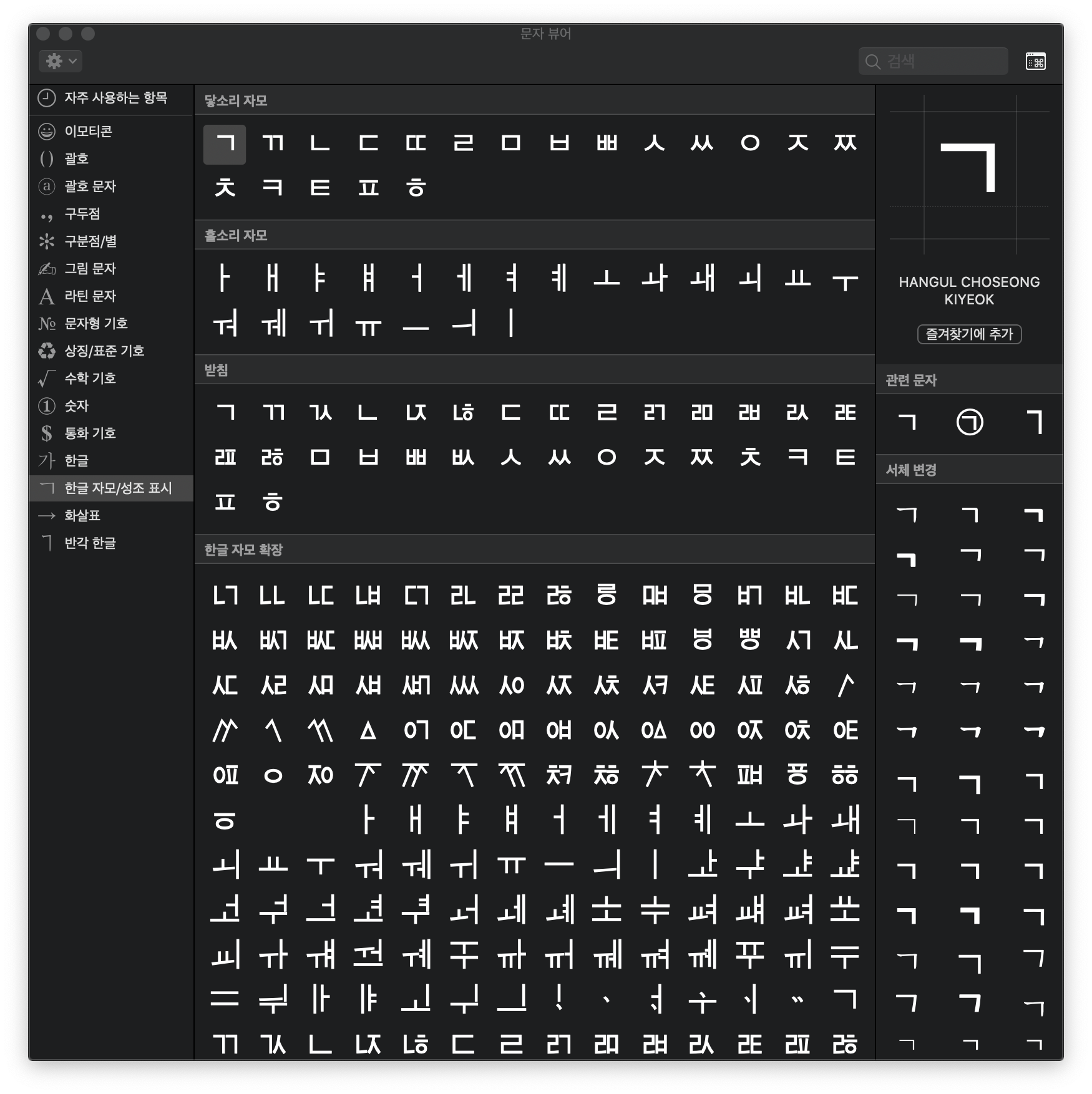Select vowel ㅏ in the 홀소리 자모 section
The height and width of the screenshot is (1094, 1092).
225,278
